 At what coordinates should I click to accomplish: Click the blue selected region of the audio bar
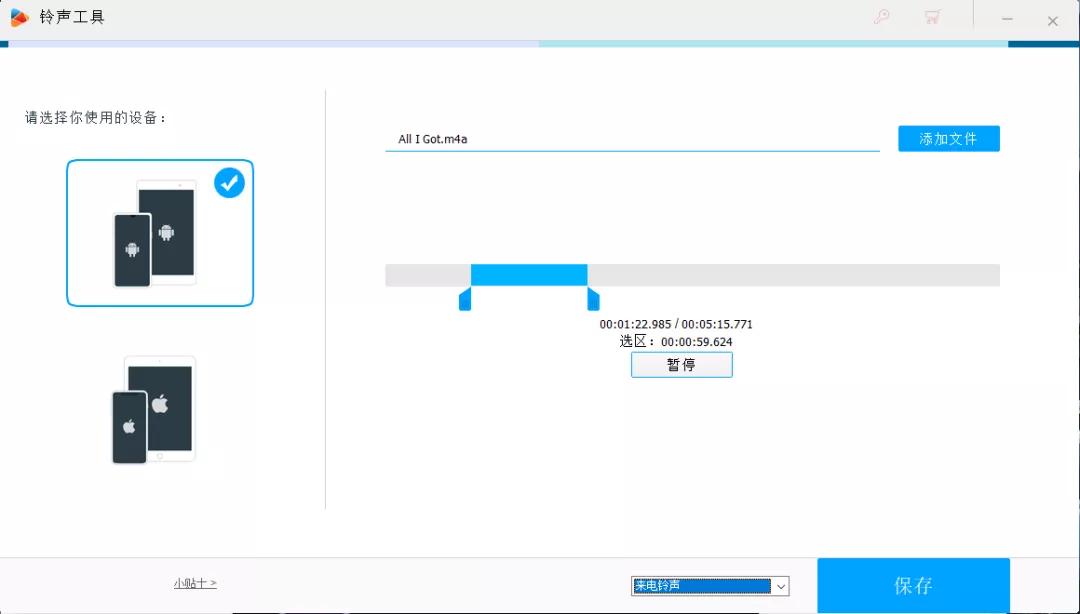(529, 275)
